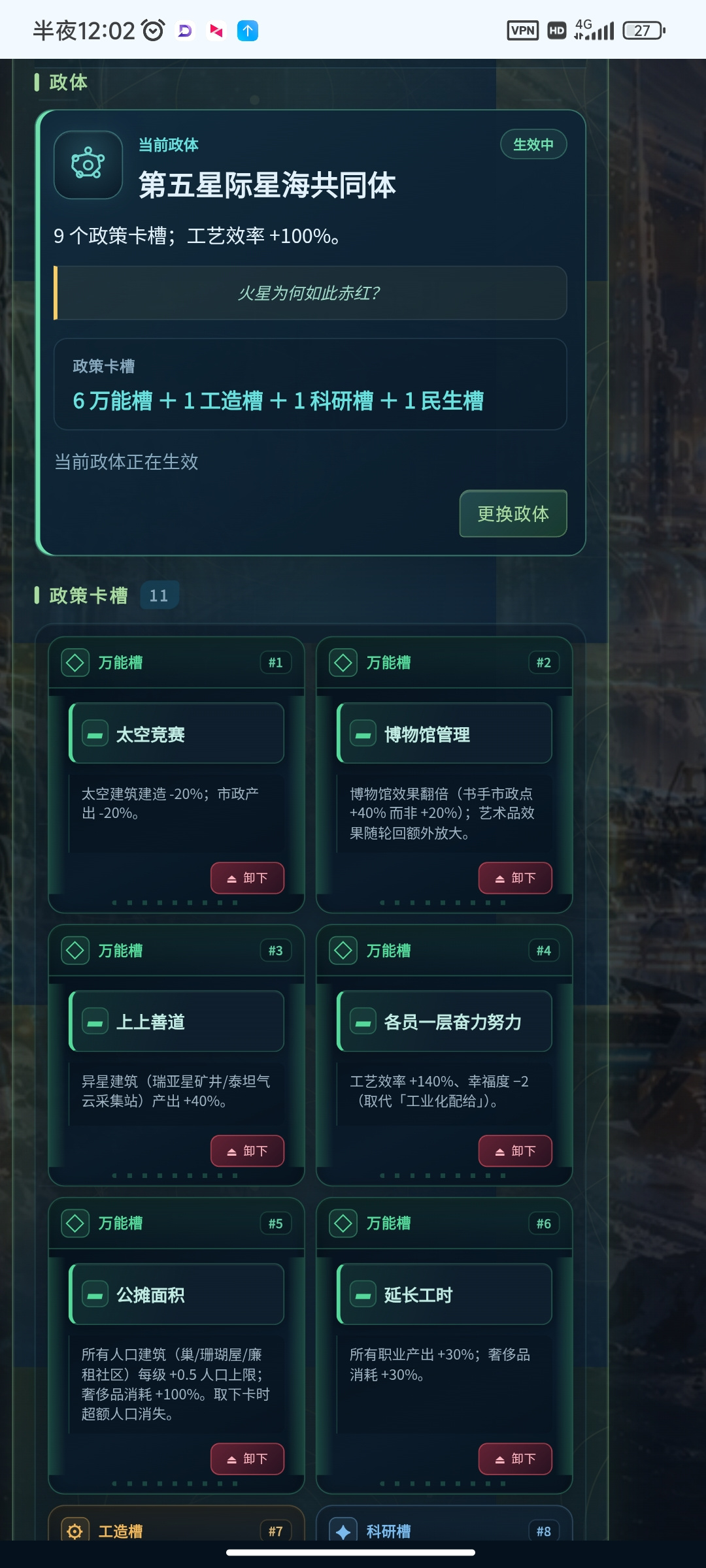Viewport: 706px width, 1568px height.
Task: Tap the policy slot count badge 11
Action: (x=159, y=595)
